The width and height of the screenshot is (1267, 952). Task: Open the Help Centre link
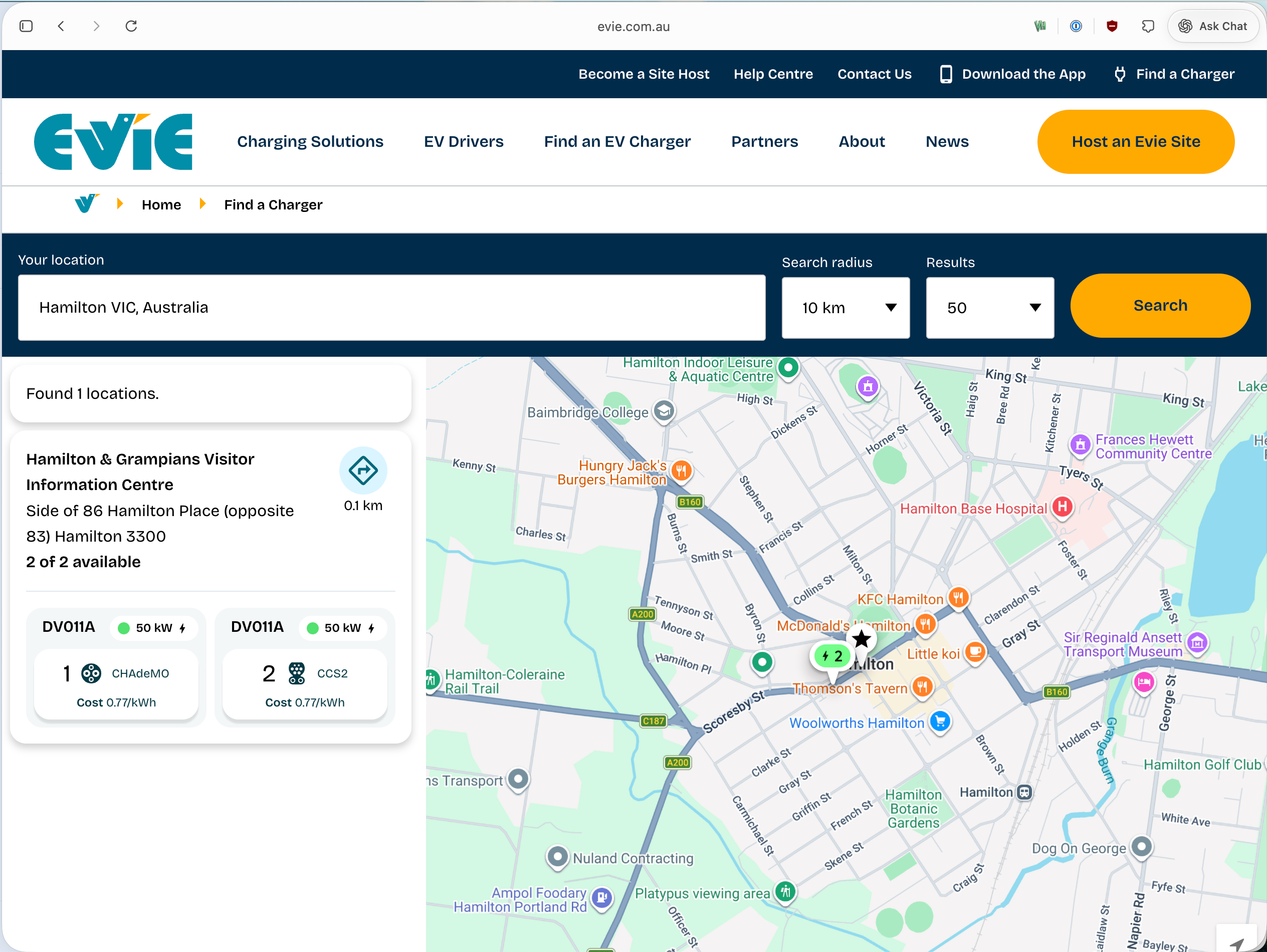tap(773, 74)
